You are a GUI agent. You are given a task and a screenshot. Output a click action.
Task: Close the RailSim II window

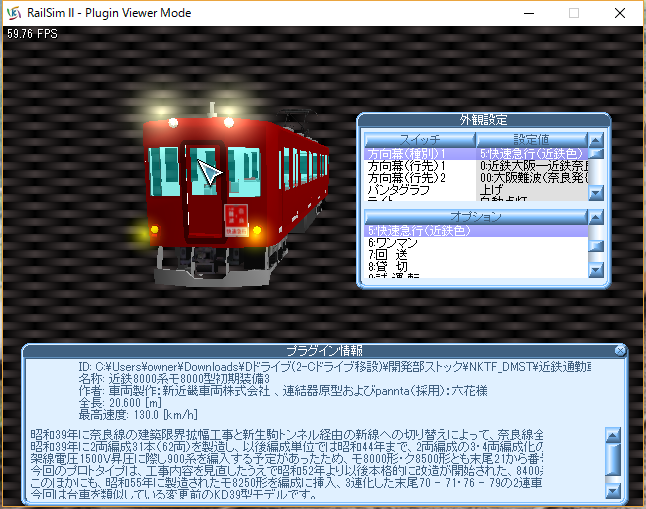click(620, 13)
